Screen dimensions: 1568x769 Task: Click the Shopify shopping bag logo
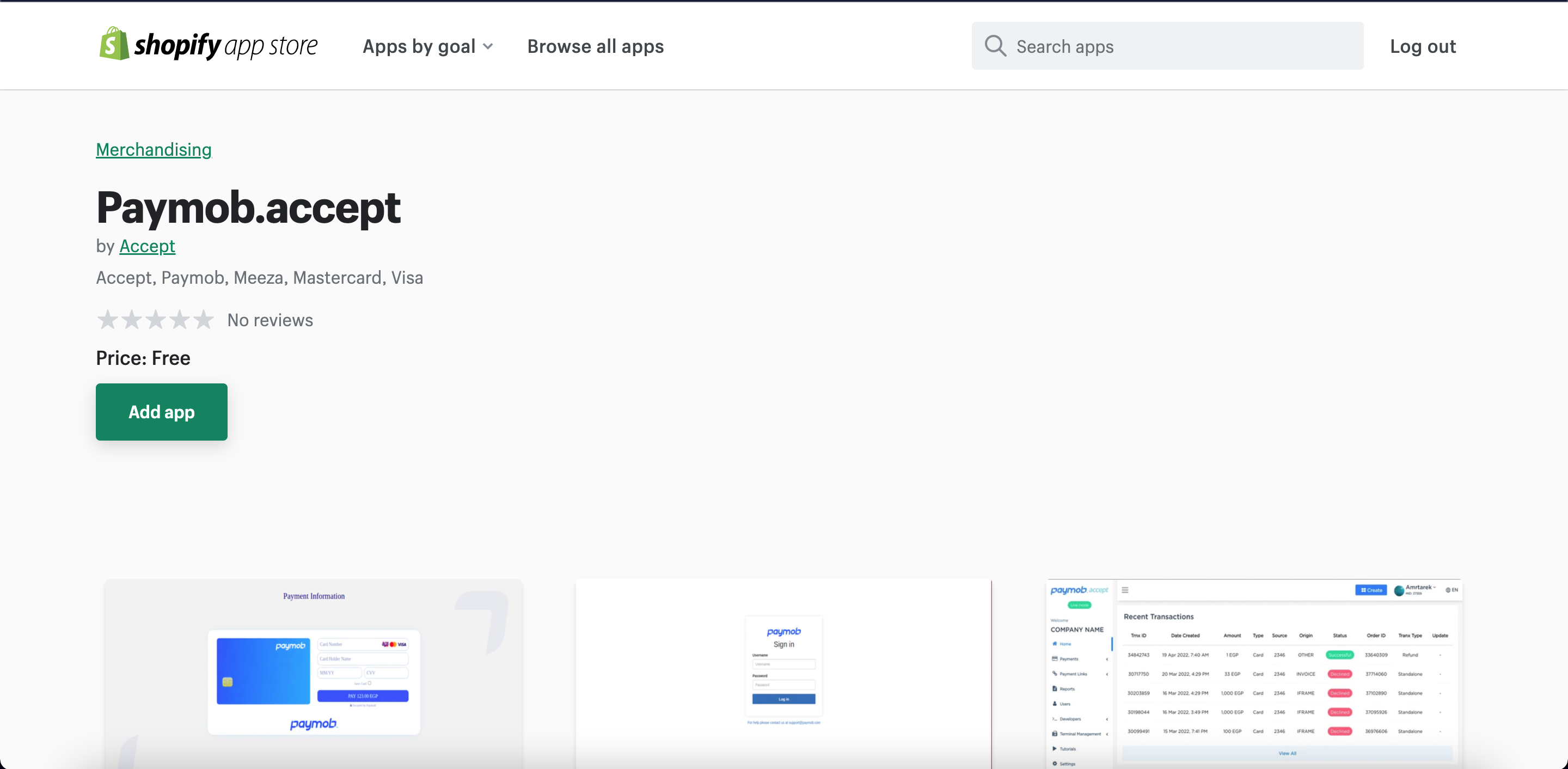pyautogui.click(x=114, y=44)
